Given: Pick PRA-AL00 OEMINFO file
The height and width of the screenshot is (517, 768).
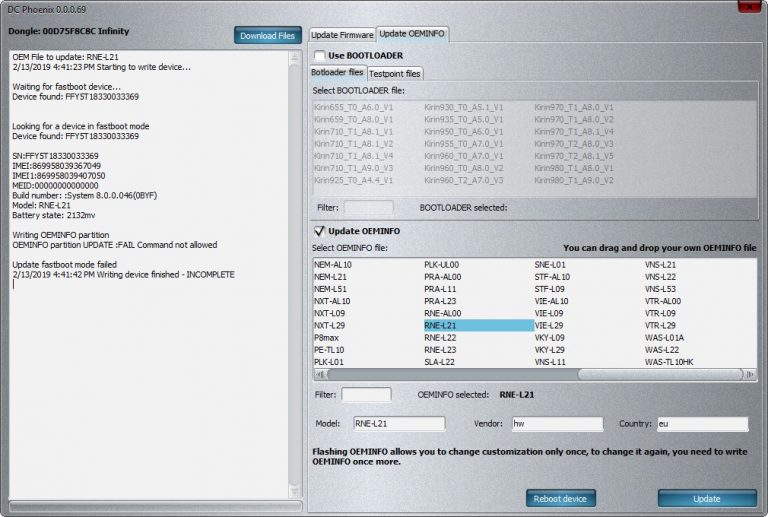Looking at the screenshot, I should click(442, 277).
